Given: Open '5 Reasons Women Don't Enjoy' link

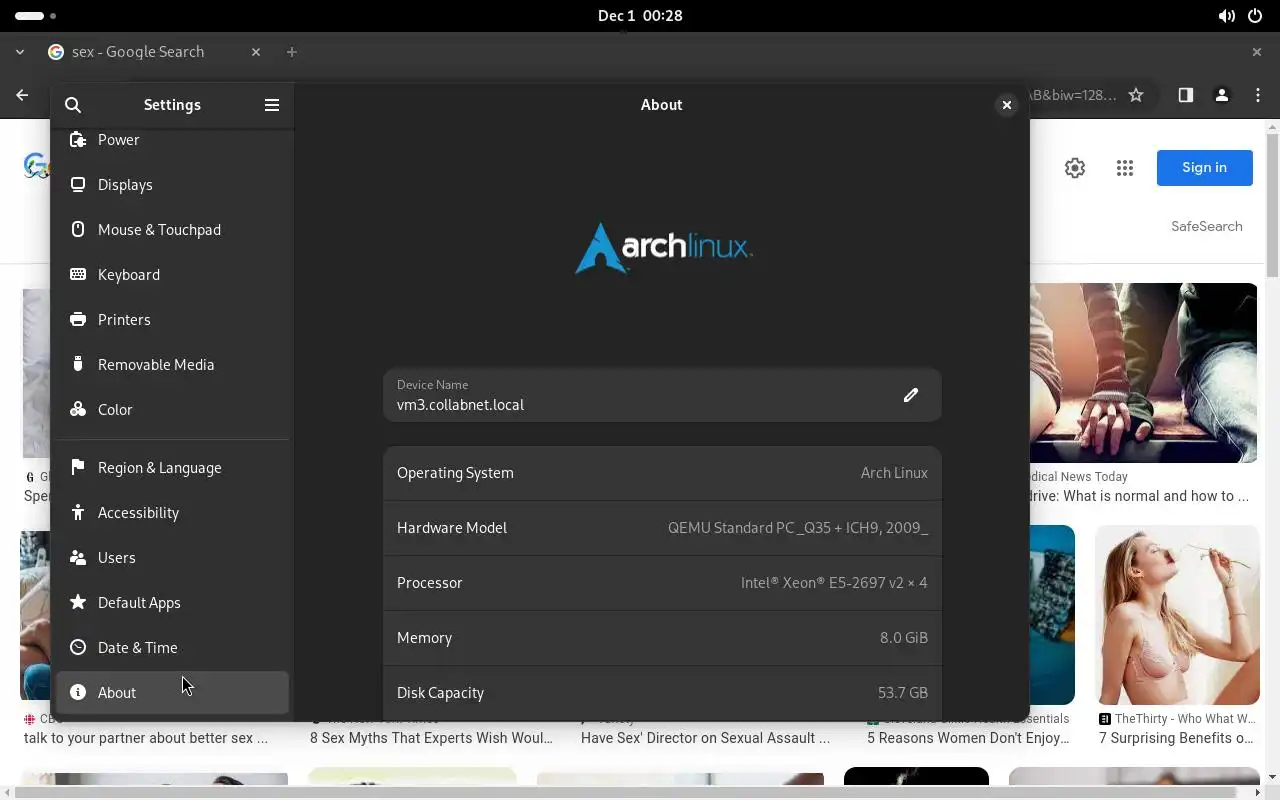Looking at the screenshot, I should click(968, 738).
